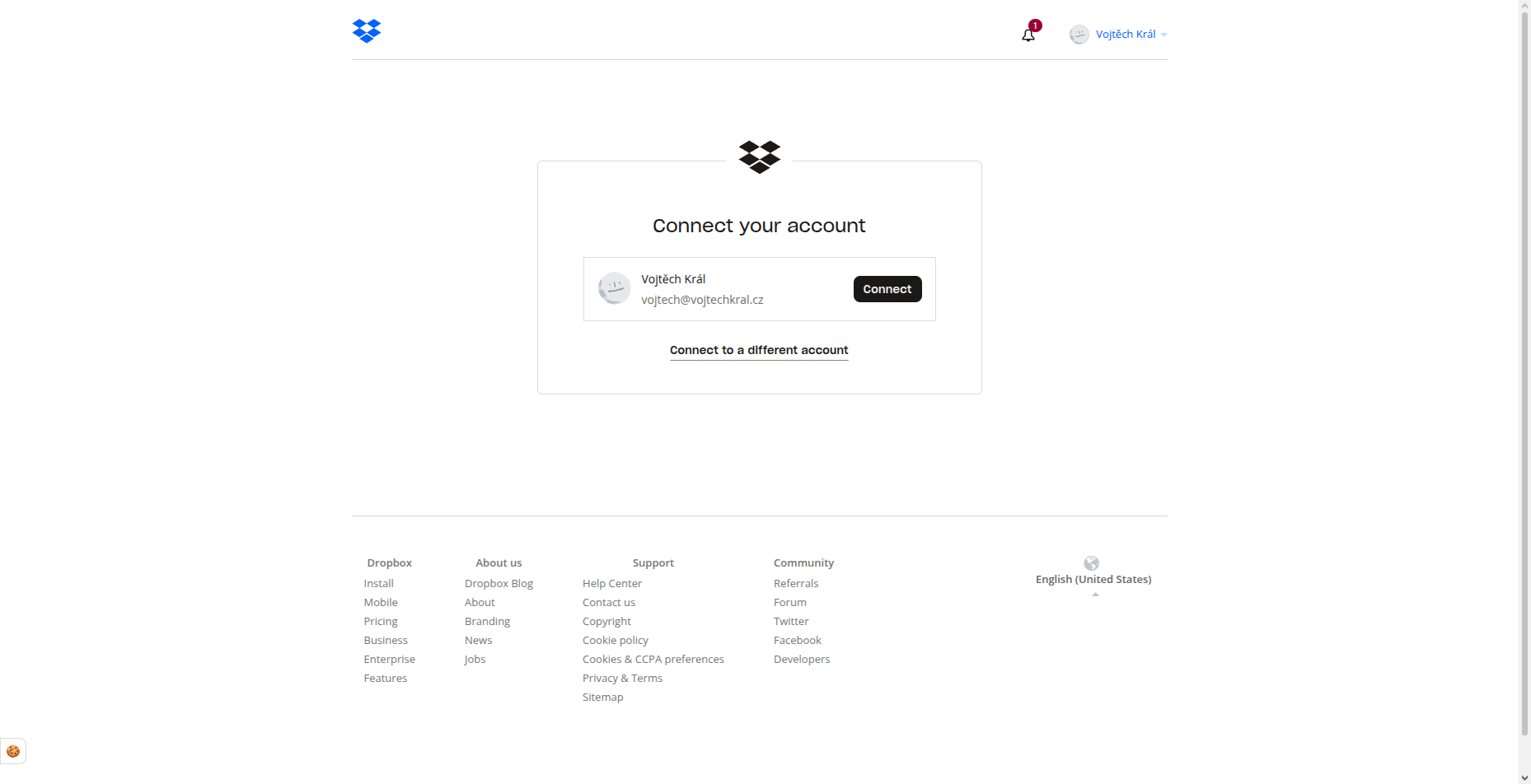Open the Jobs footer link
This screenshot has height=784, width=1531.
[x=475, y=659]
